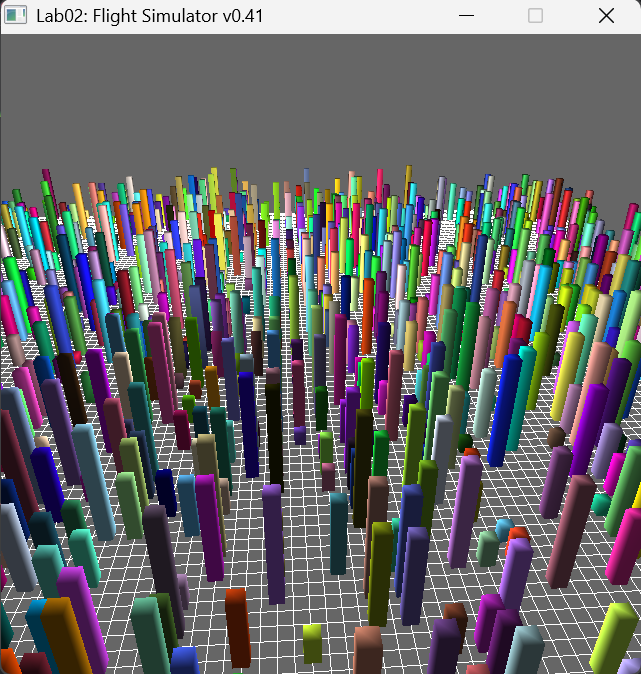Image resolution: width=641 pixels, height=674 pixels.
Task: Click the 'Lab02: Flight Simulator v0.41' title text
Action: (x=149, y=16)
